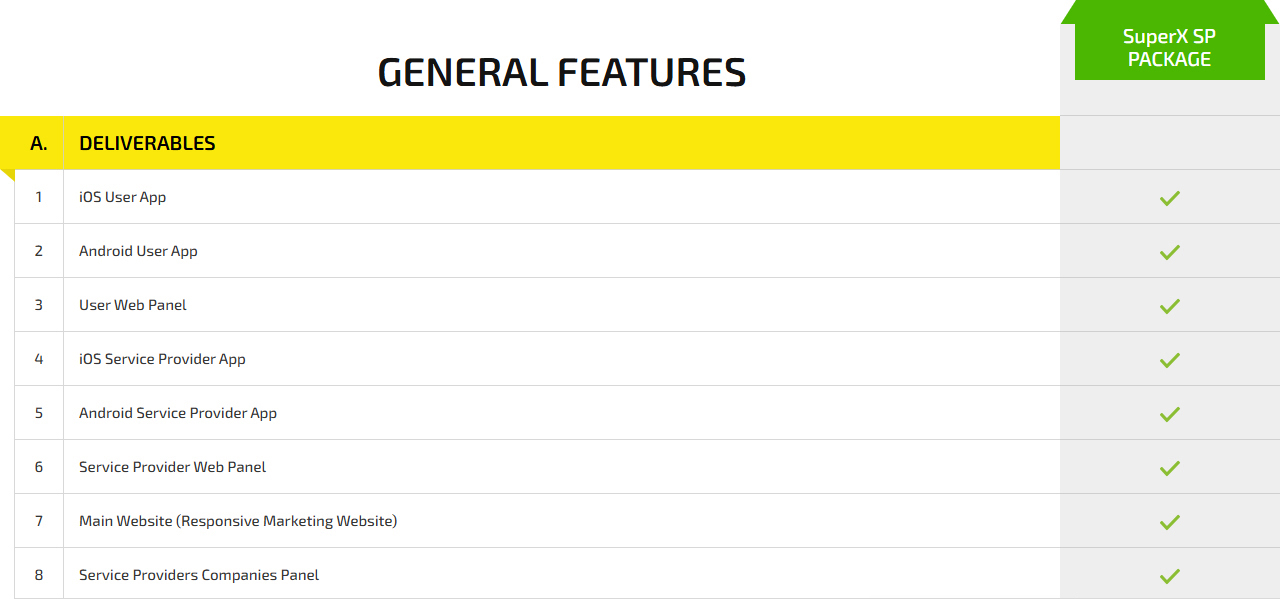Click the Service Providers Companies Panel checkmark
1280x599 pixels.
point(1169,576)
